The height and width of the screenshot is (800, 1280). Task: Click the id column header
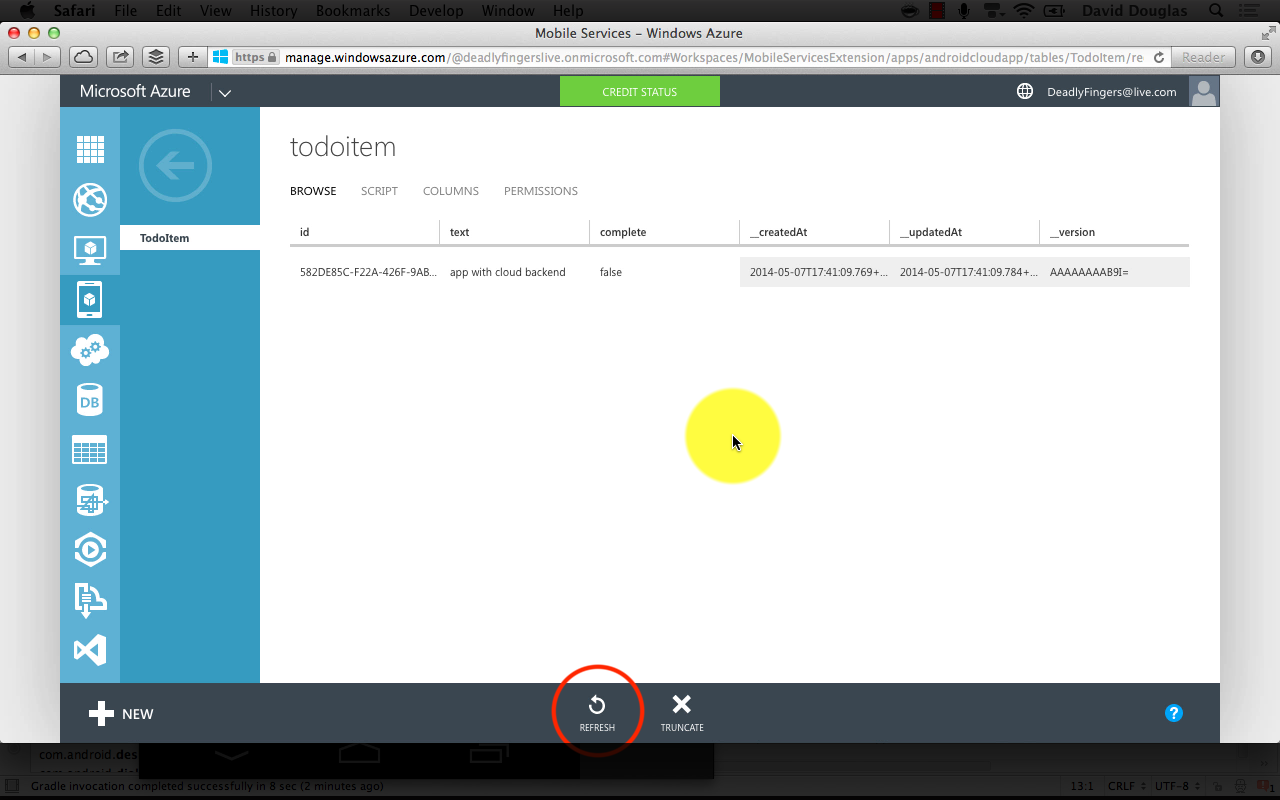364,232
